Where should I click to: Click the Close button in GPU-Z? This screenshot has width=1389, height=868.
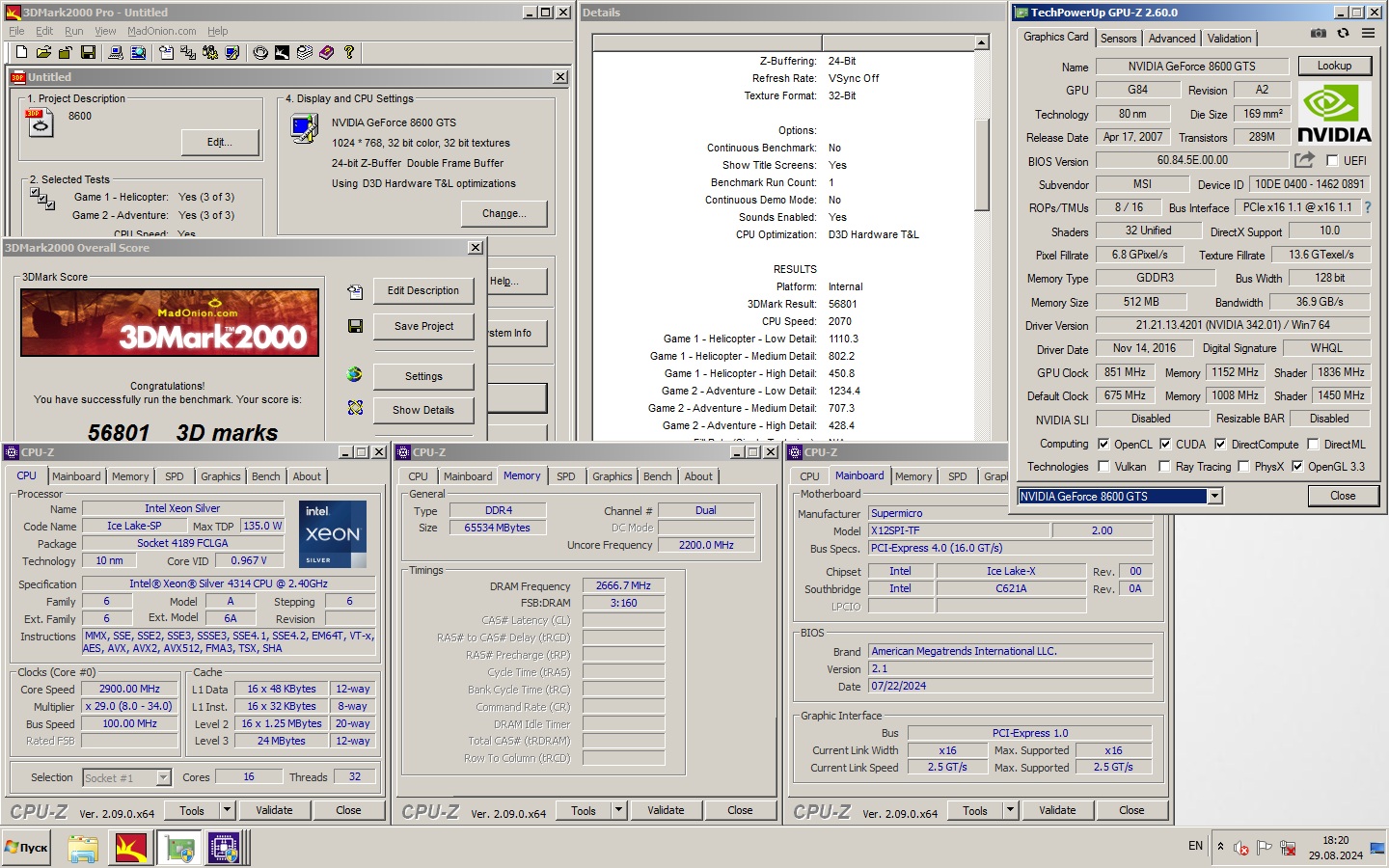pyautogui.click(x=1343, y=496)
